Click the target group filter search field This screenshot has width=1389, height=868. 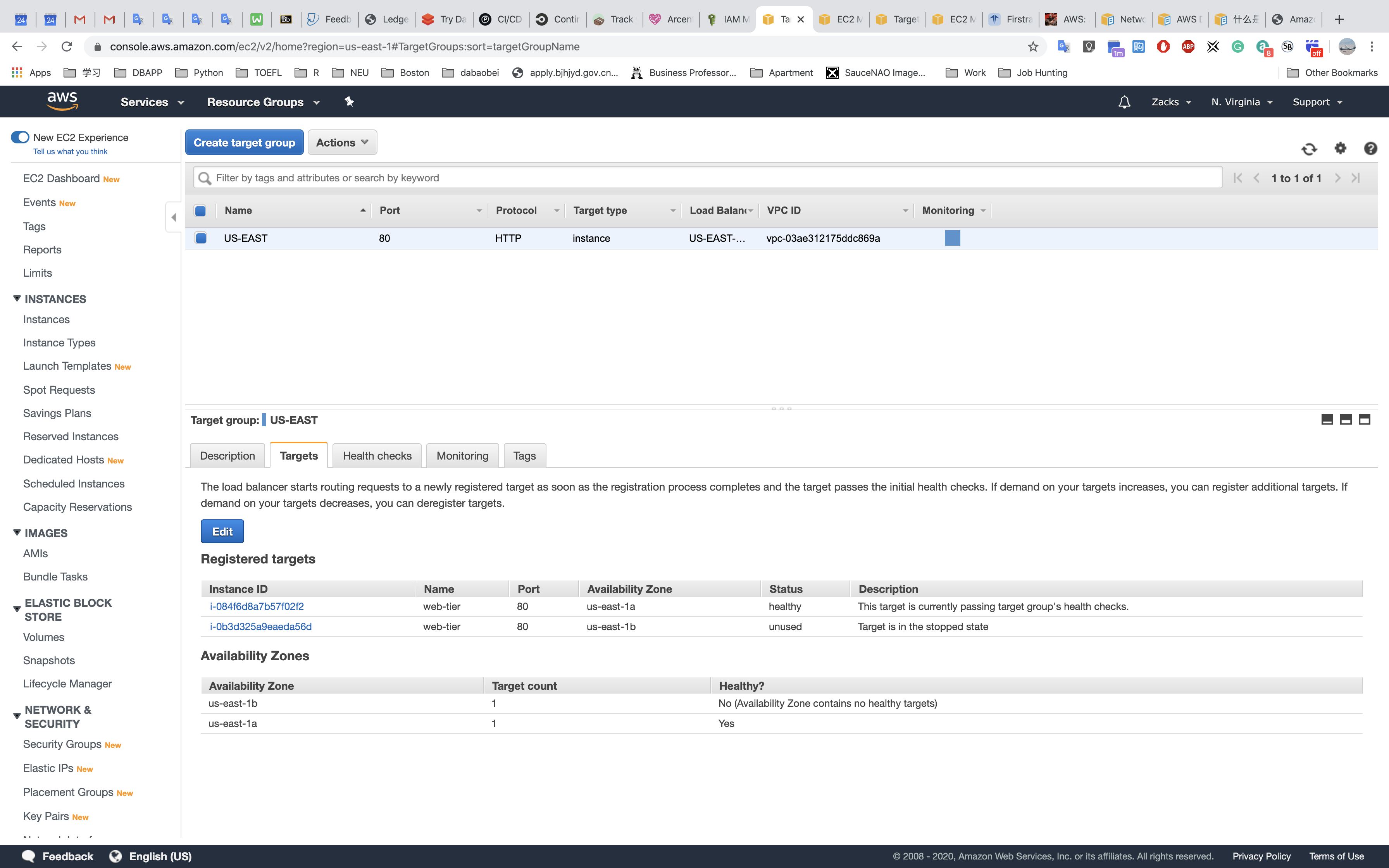(712, 178)
